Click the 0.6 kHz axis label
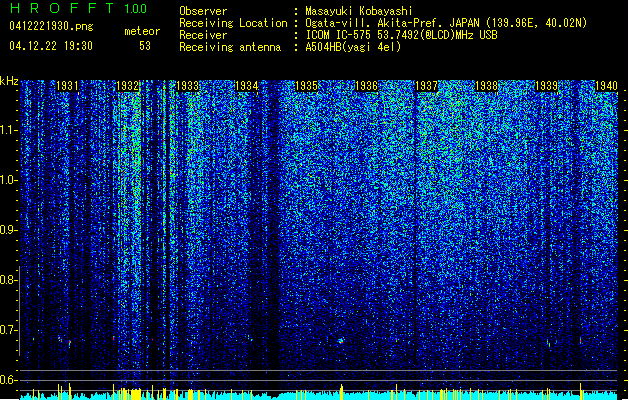The height and width of the screenshot is (400, 629). [8, 380]
